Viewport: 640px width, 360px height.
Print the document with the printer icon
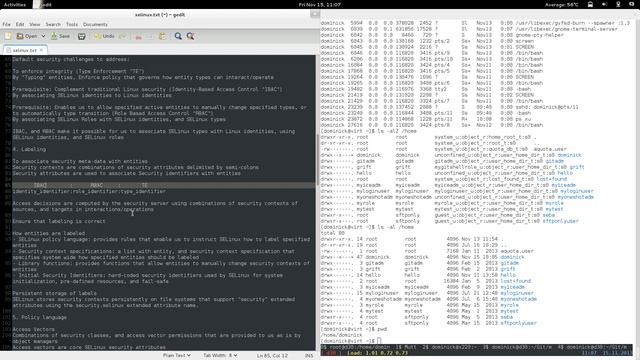82,36
